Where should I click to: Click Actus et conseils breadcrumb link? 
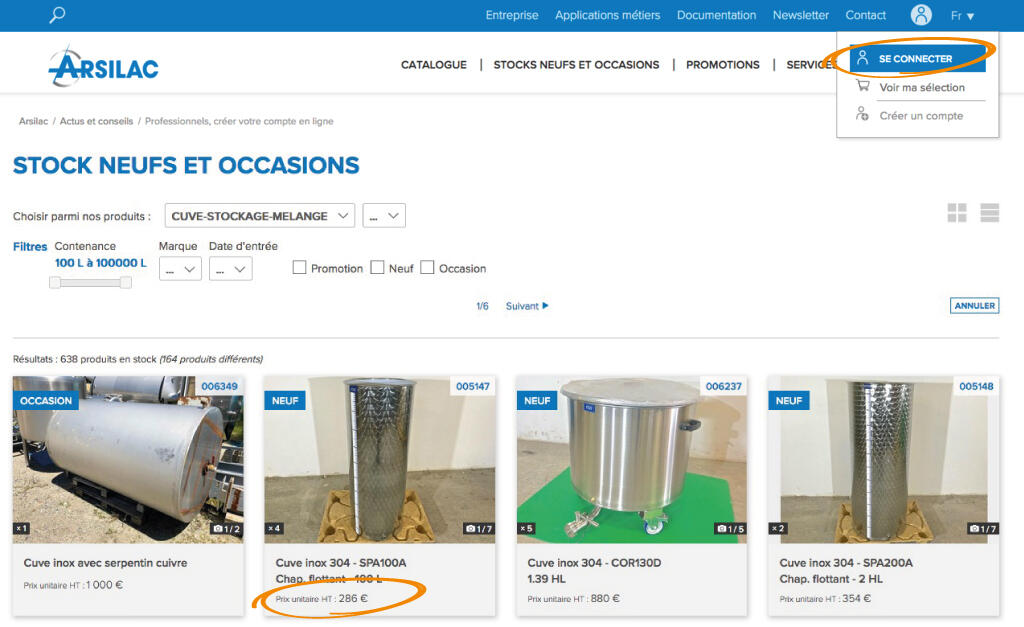(96, 121)
